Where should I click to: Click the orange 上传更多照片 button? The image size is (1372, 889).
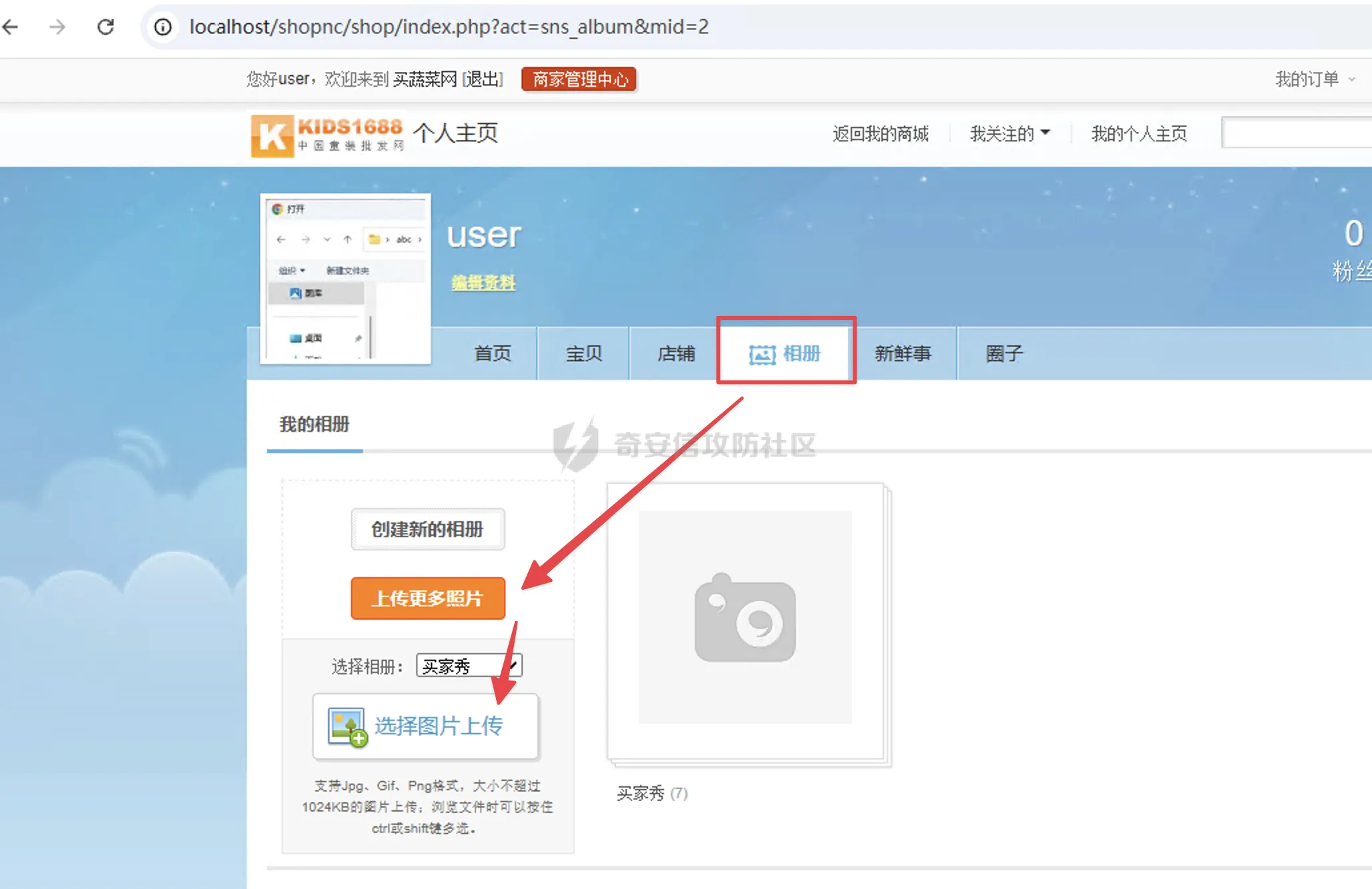(x=427, y=598)
